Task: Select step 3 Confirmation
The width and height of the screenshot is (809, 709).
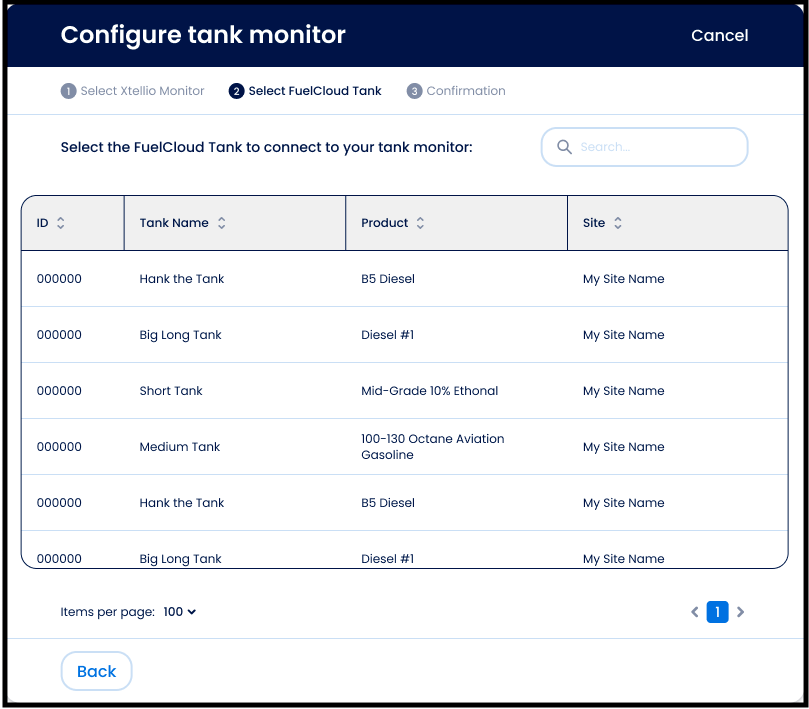Action: click(456, 91)
